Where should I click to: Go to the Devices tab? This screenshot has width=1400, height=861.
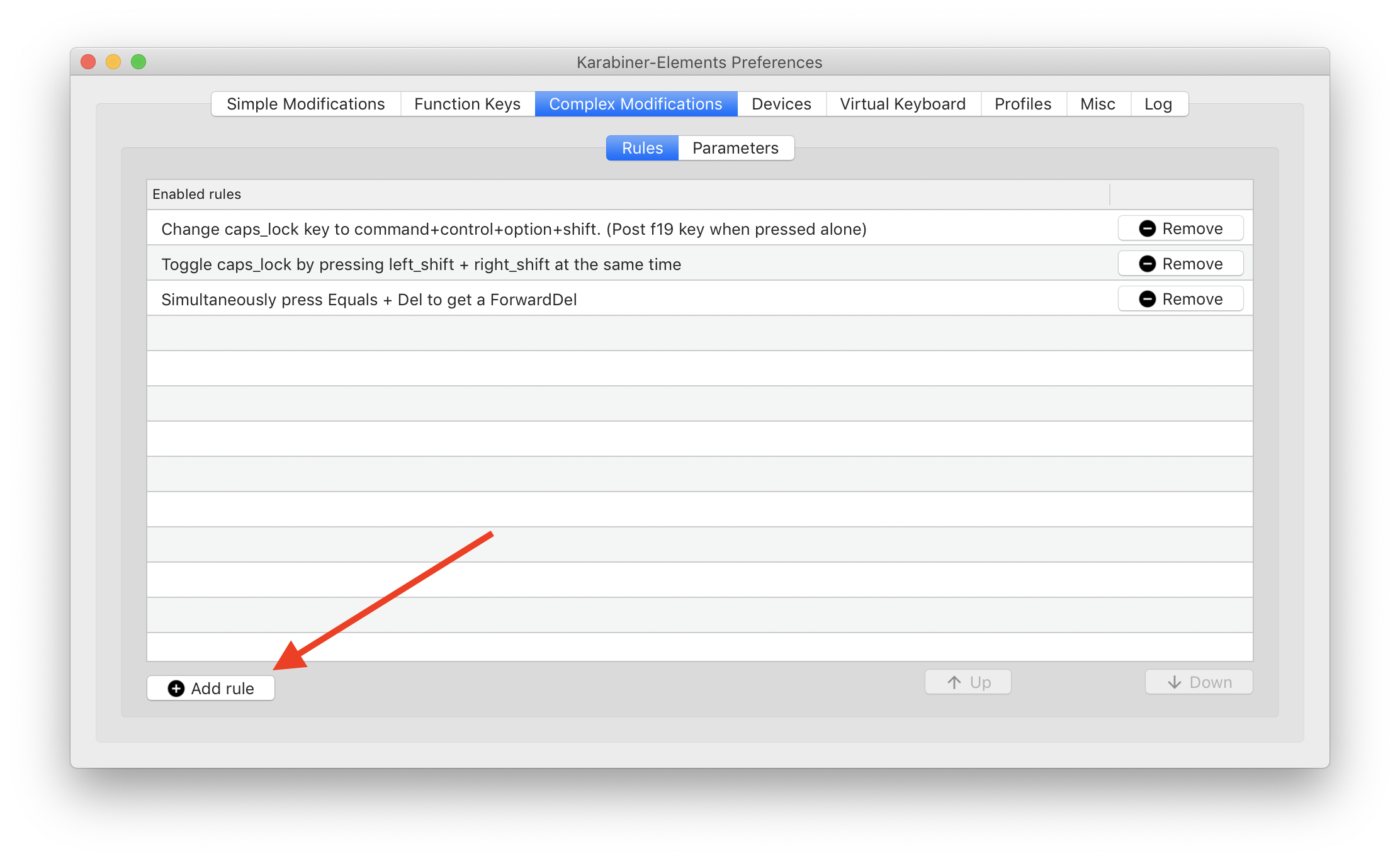[x=781, y=104]
